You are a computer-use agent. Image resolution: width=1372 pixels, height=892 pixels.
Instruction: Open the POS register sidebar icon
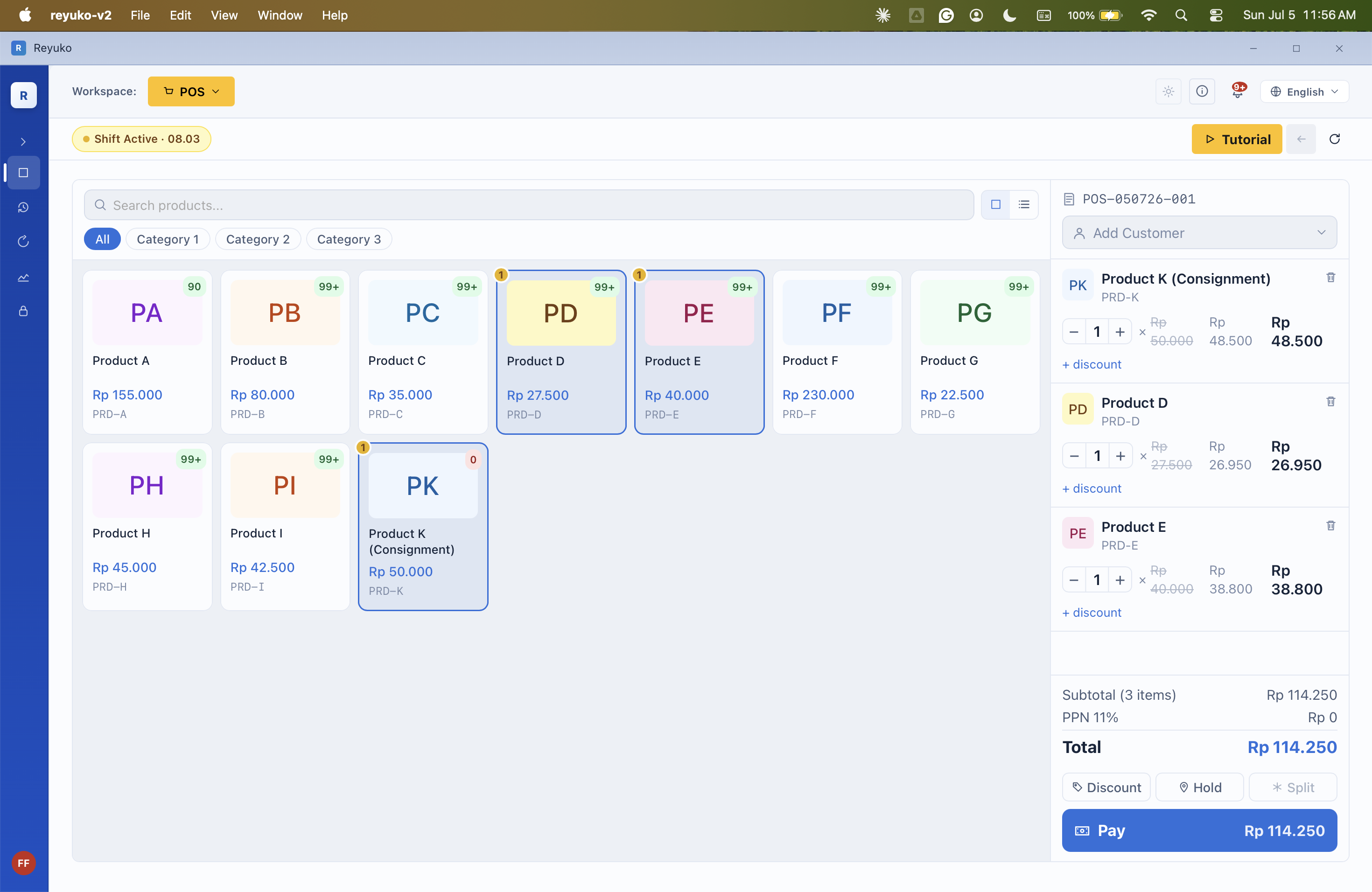click(x=24, y=173)
